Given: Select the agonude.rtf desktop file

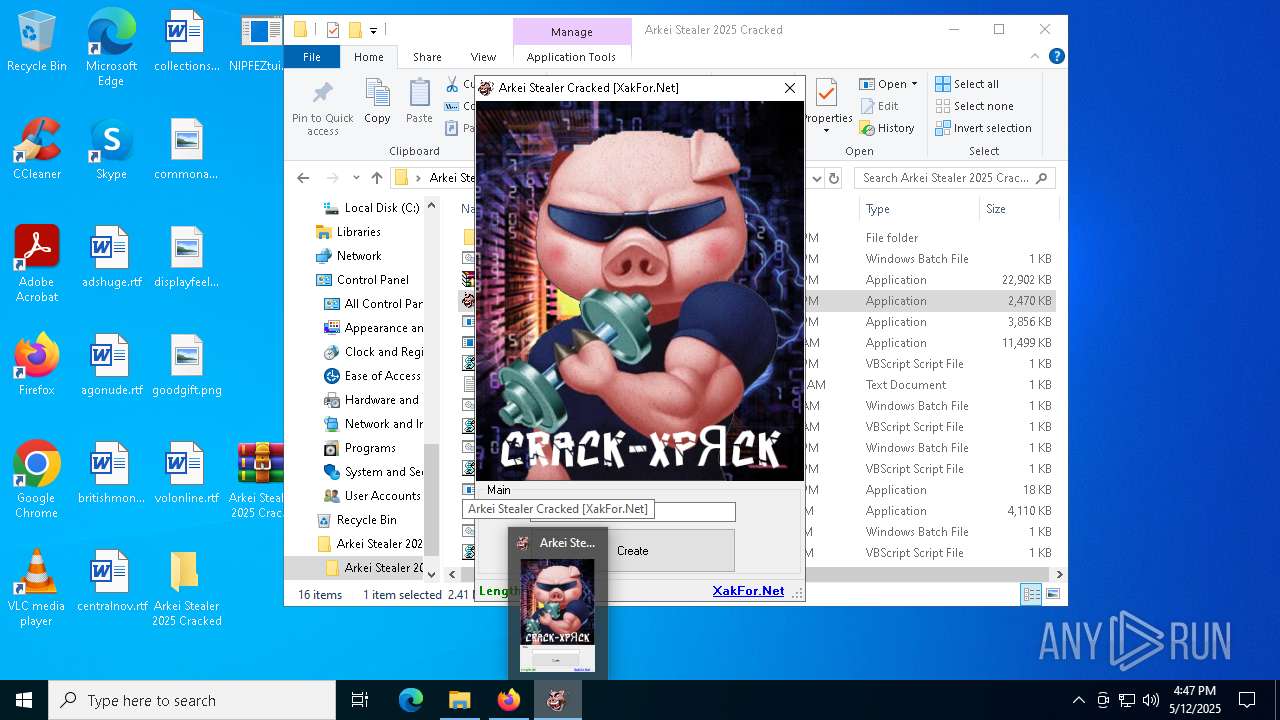Looking at the screenshot, I should click(x=111, y=365).
